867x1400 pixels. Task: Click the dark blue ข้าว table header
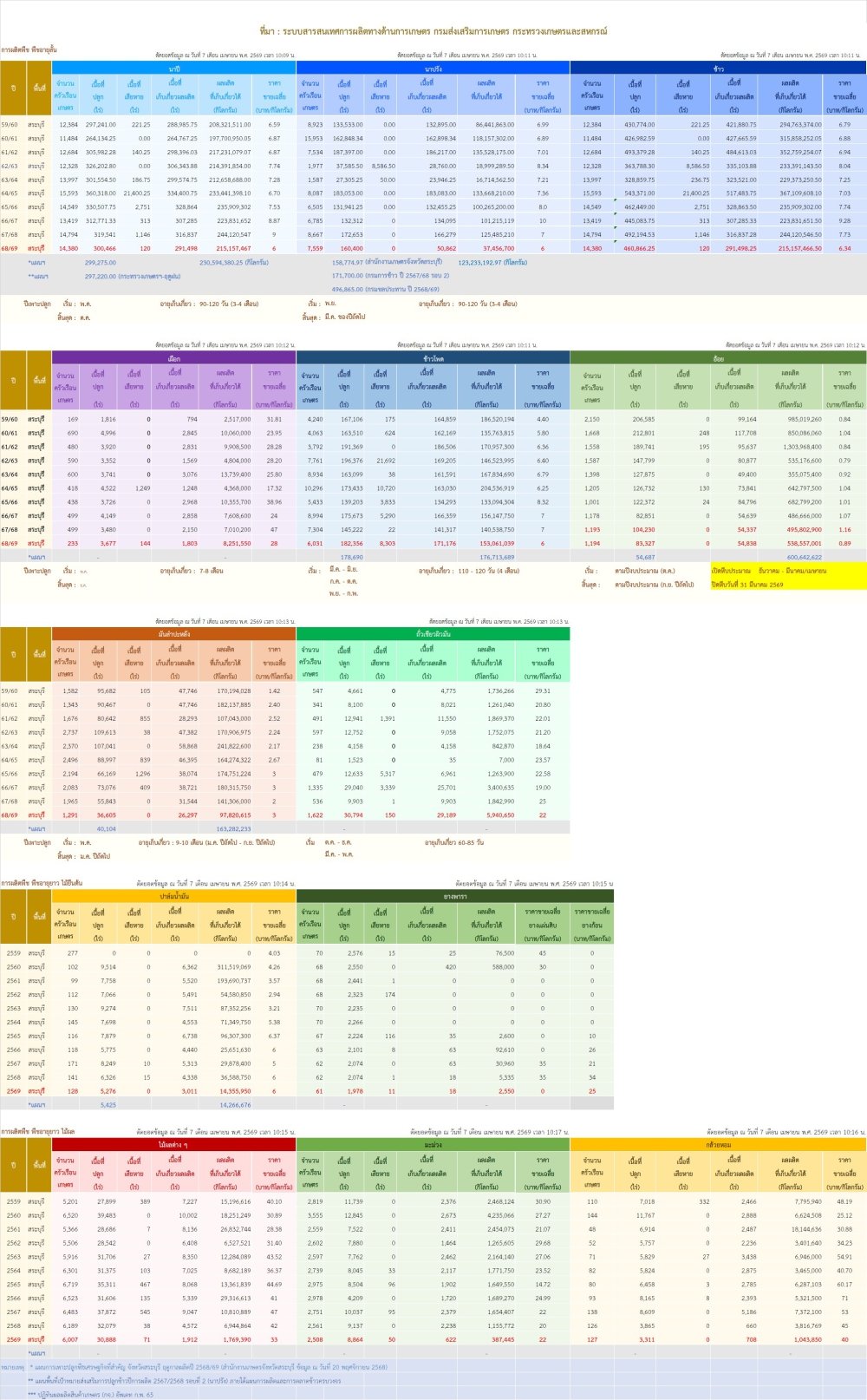point(718,68)
